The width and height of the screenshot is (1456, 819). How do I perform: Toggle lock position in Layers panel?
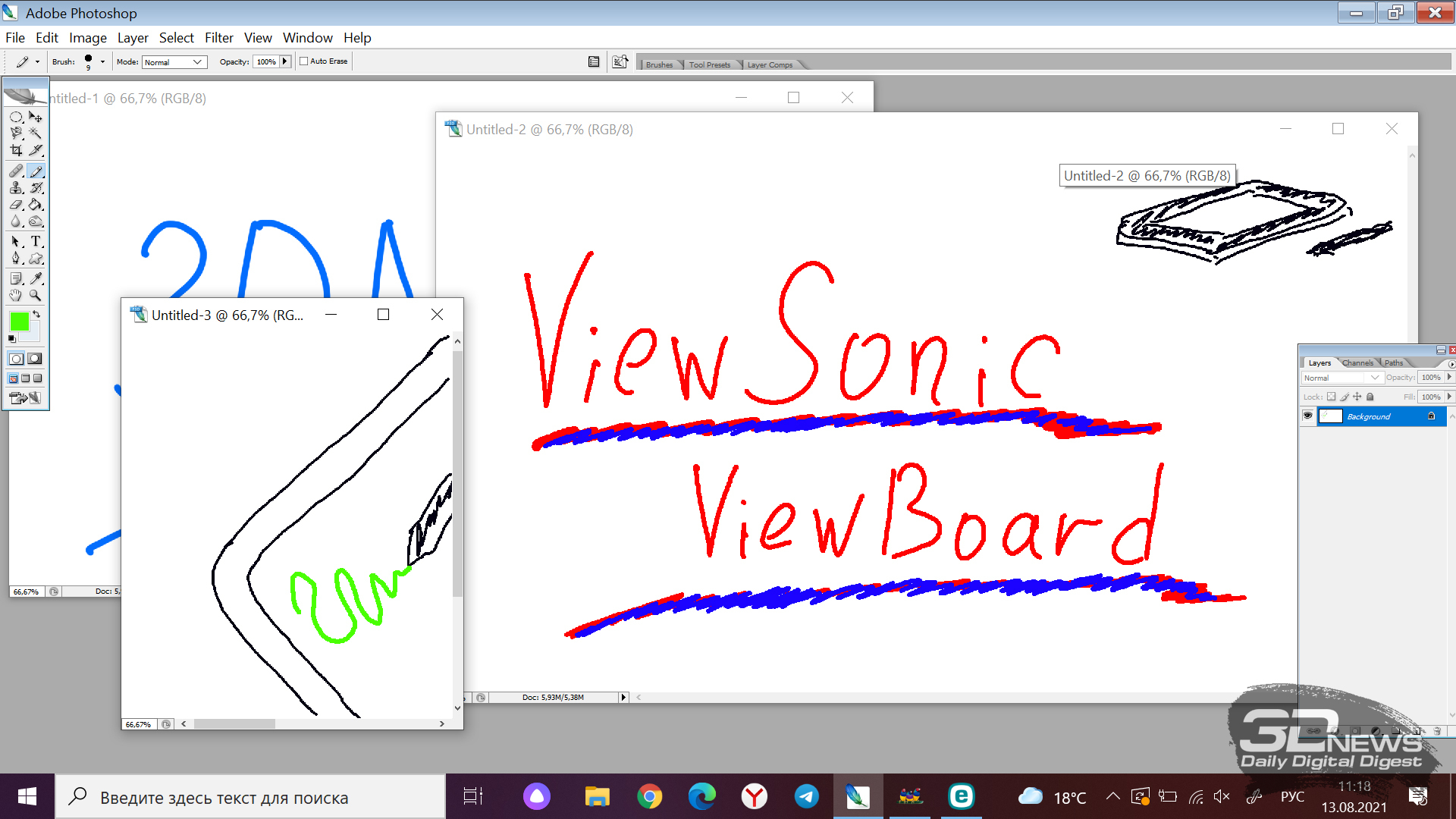(x=1357, y=397)
